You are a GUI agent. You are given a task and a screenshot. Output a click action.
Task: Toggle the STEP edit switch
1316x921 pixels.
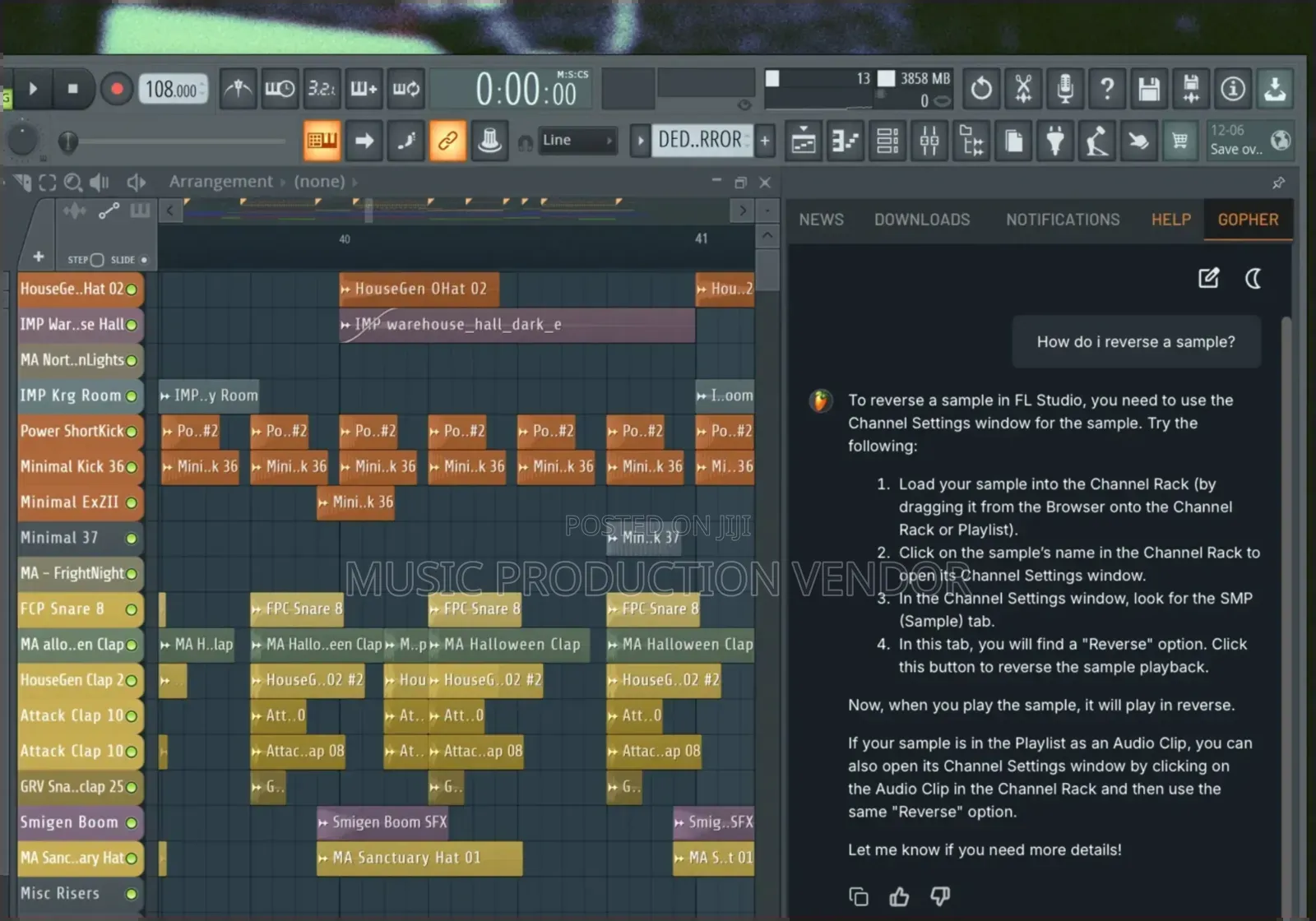tap(96, 260)
